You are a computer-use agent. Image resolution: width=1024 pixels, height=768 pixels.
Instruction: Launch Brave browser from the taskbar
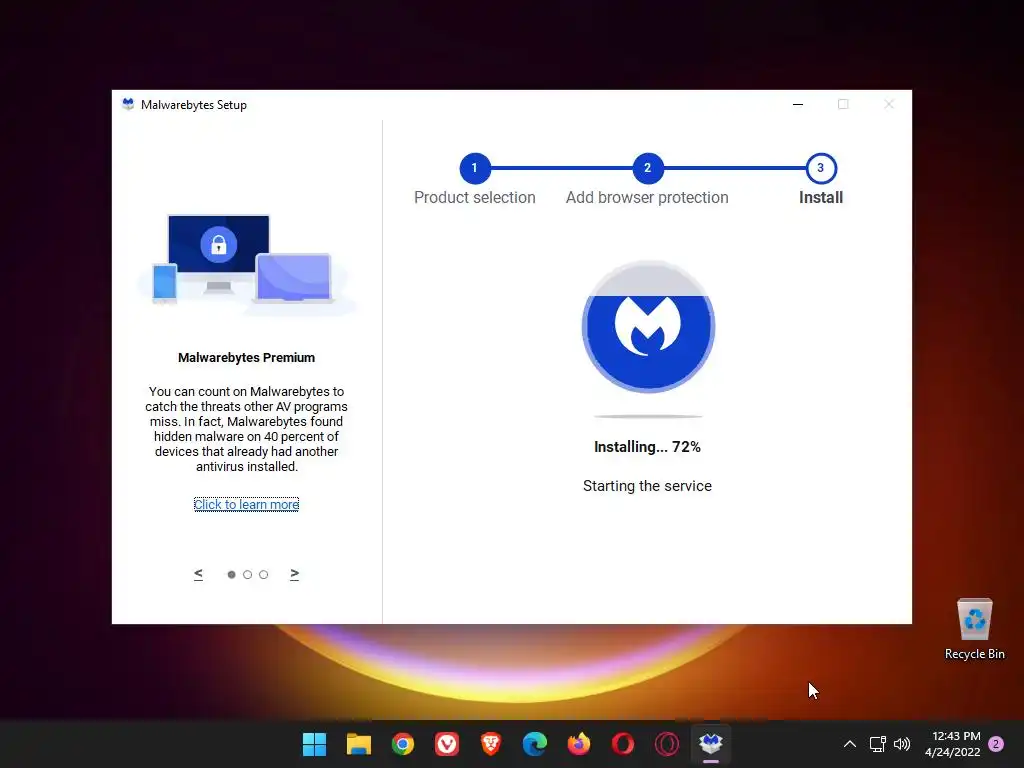click(x=491, y=744)
